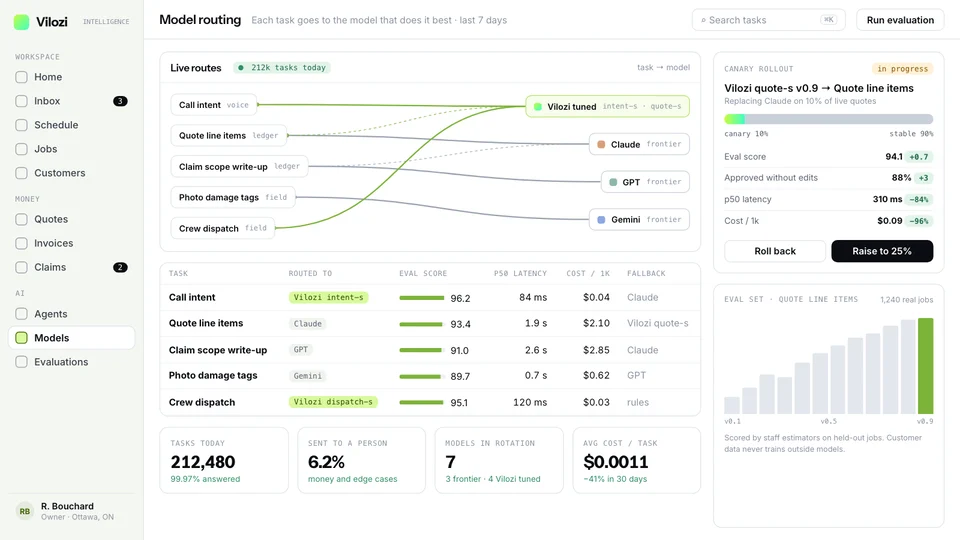The height and width of the screenshot is (540, 960).
Task: Click the green v0.9 chart bar
Action: (x=925, y=366)
